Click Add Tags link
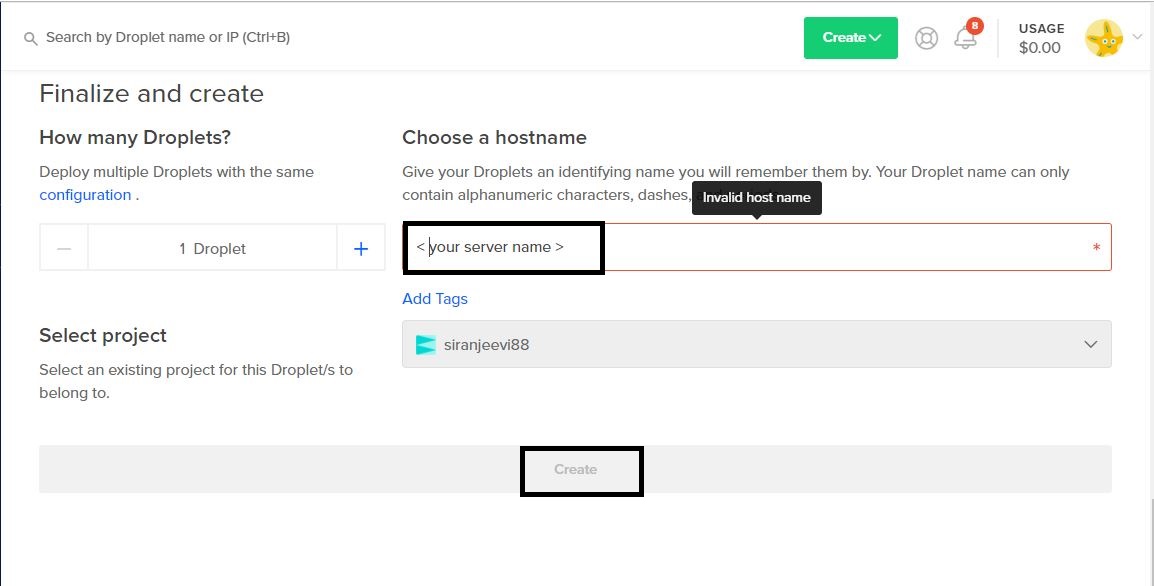 pos(435,299)
